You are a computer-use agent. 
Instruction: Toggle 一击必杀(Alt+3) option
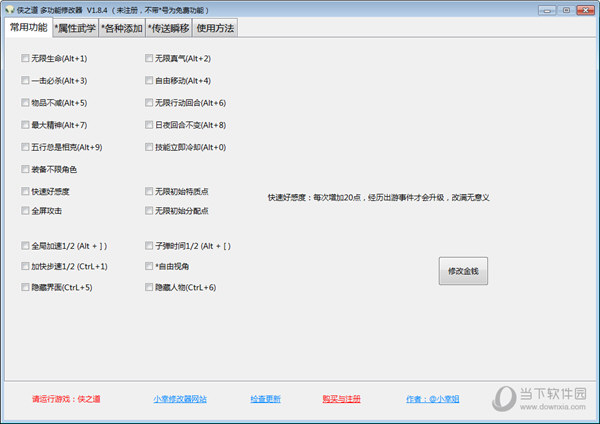pos(25,80)
